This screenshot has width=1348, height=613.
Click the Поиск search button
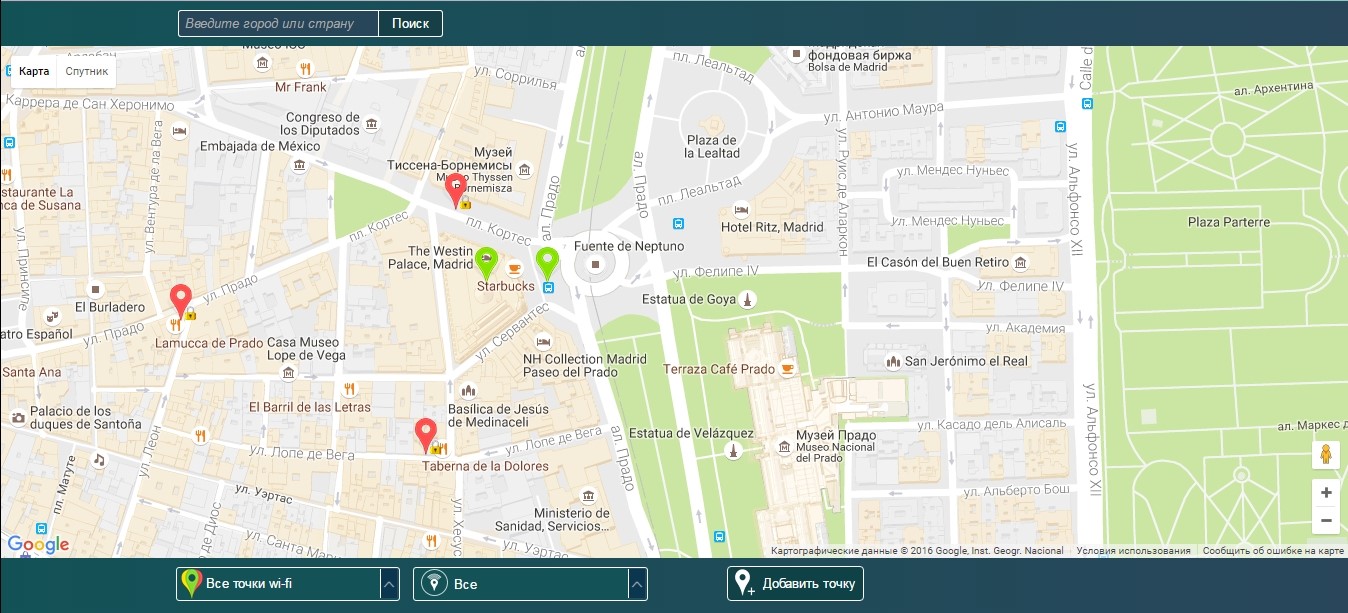[410, 23]
